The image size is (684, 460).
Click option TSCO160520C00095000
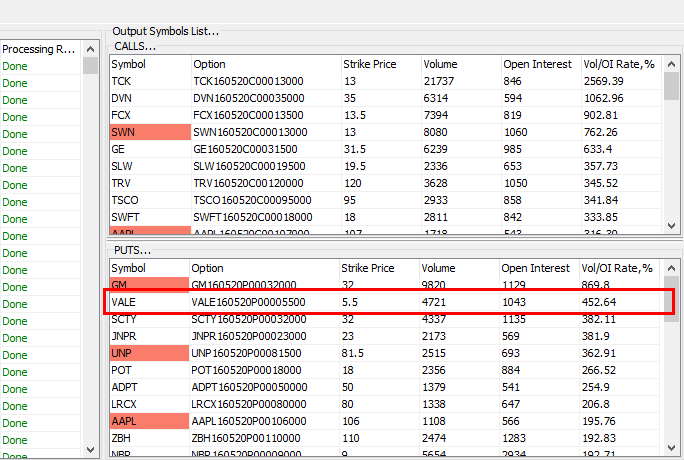click(252, 200)
